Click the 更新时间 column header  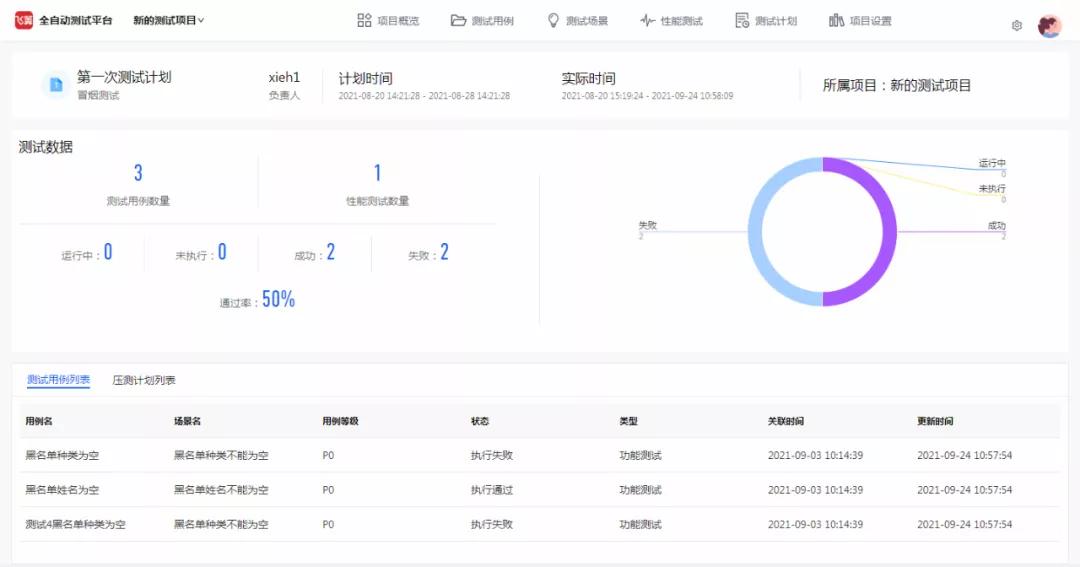click(x=935, y=421)
